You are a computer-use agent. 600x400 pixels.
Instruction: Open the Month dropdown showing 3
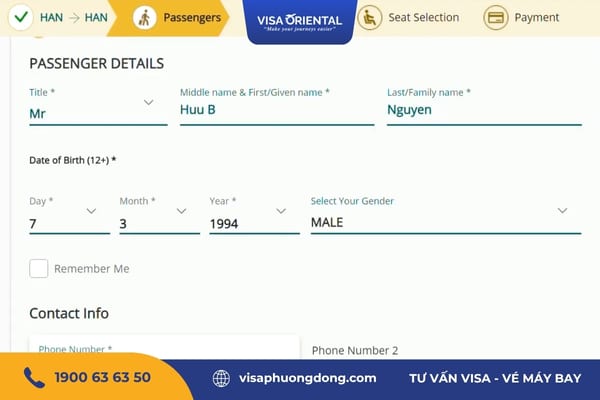[x=160, y=217]
